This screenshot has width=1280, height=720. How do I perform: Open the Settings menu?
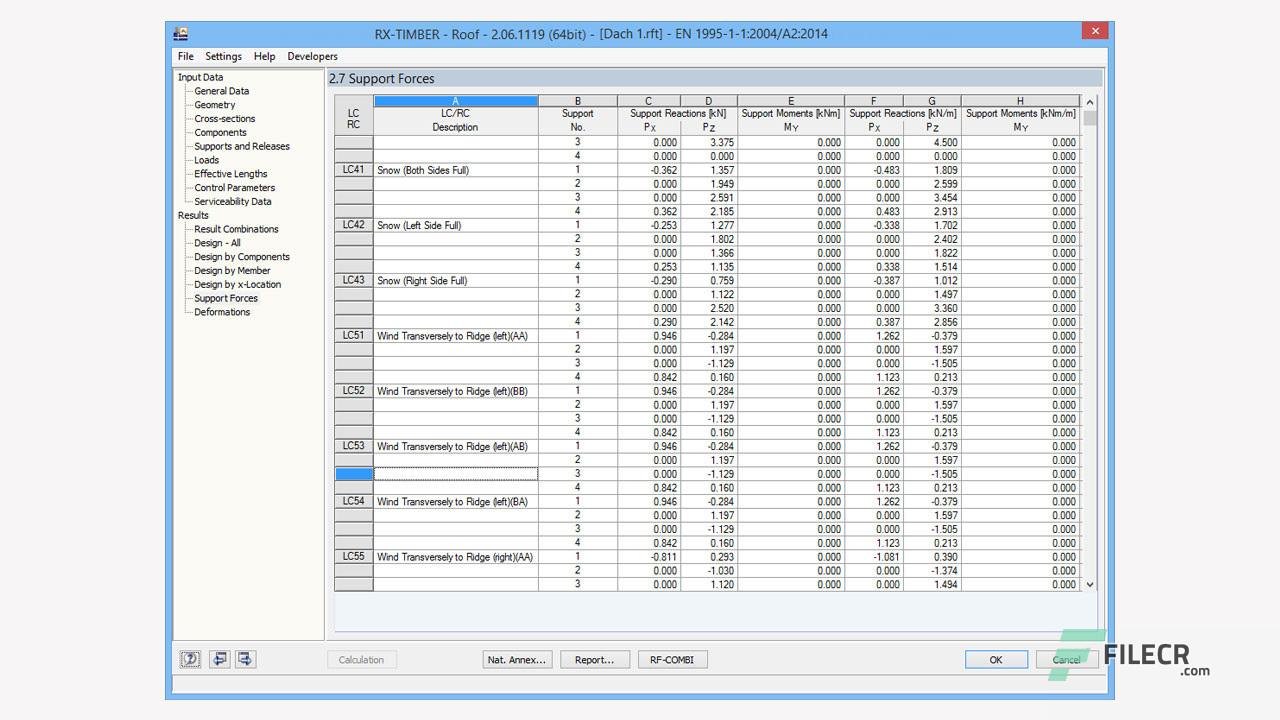tap(223, 56)
